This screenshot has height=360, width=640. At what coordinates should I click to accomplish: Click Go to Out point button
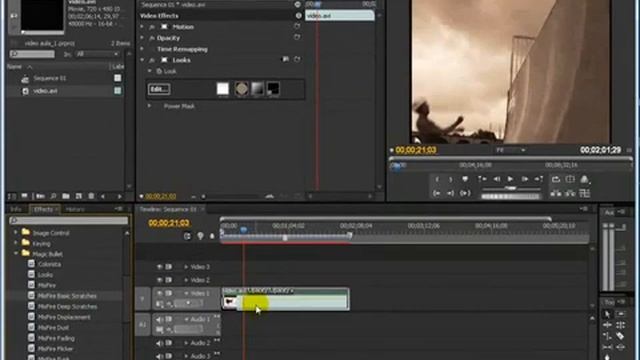coord(451,193)
